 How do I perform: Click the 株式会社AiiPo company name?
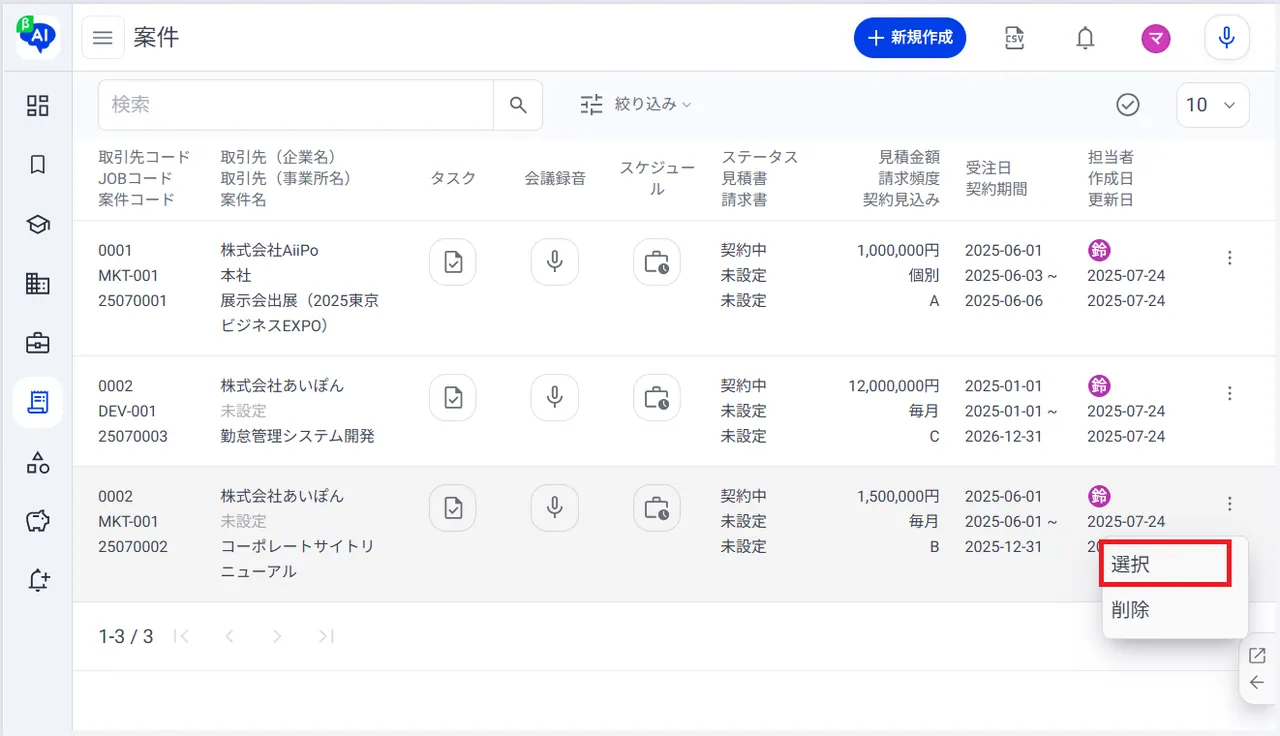click(270, 250)
